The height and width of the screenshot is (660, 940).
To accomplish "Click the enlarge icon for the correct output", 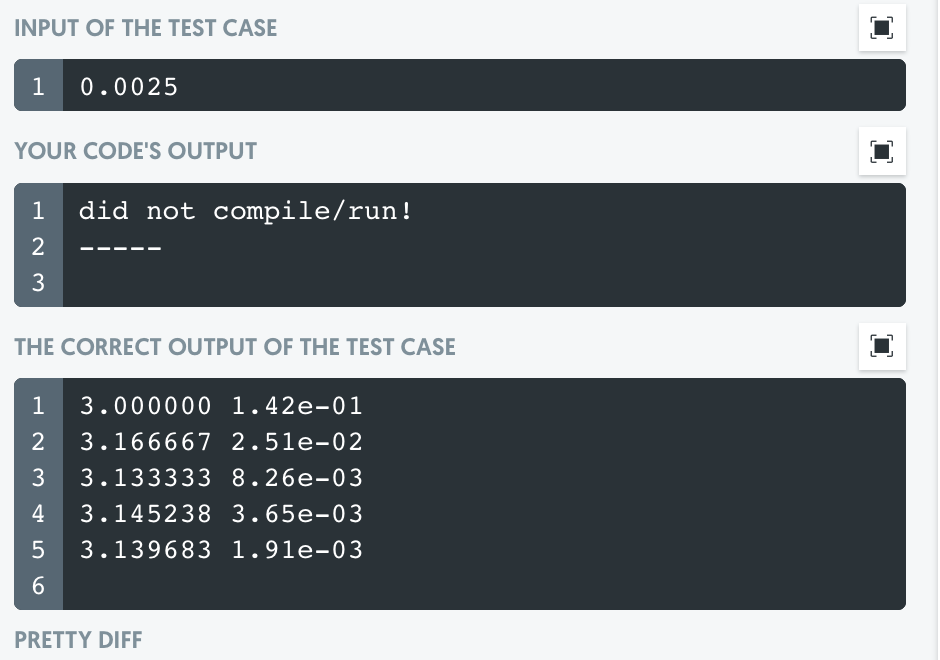I will (x=881, y=346).
